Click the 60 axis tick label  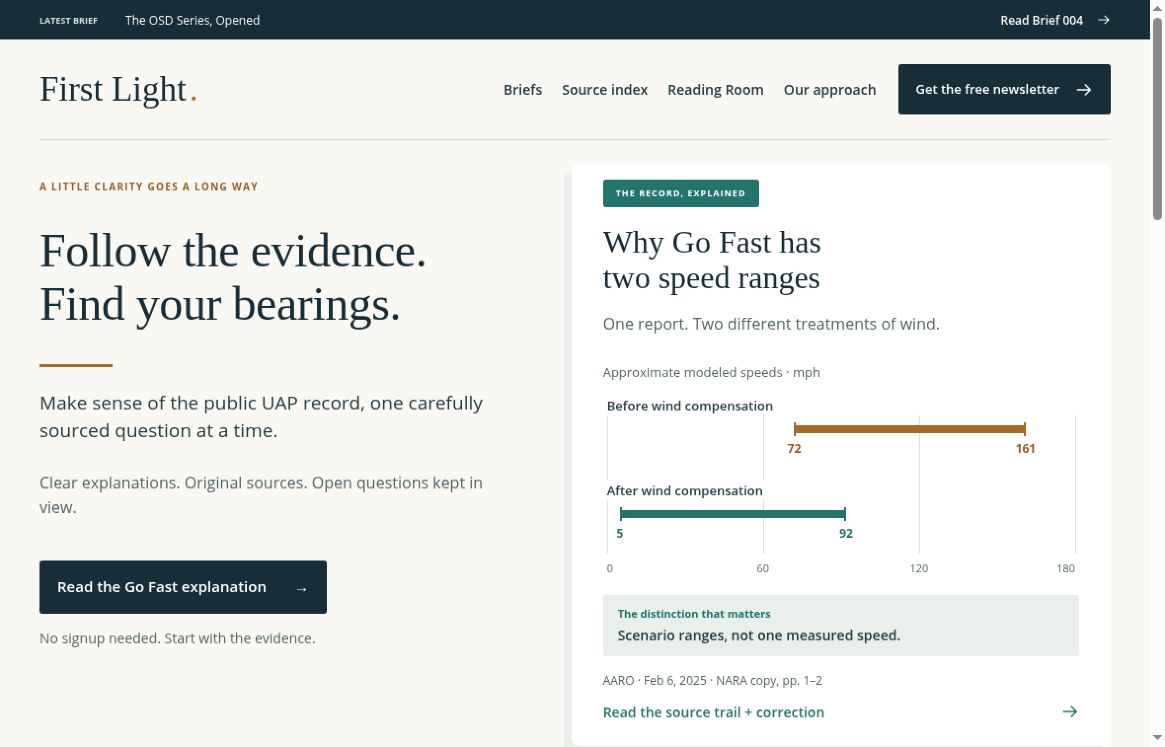click(762, 569)
